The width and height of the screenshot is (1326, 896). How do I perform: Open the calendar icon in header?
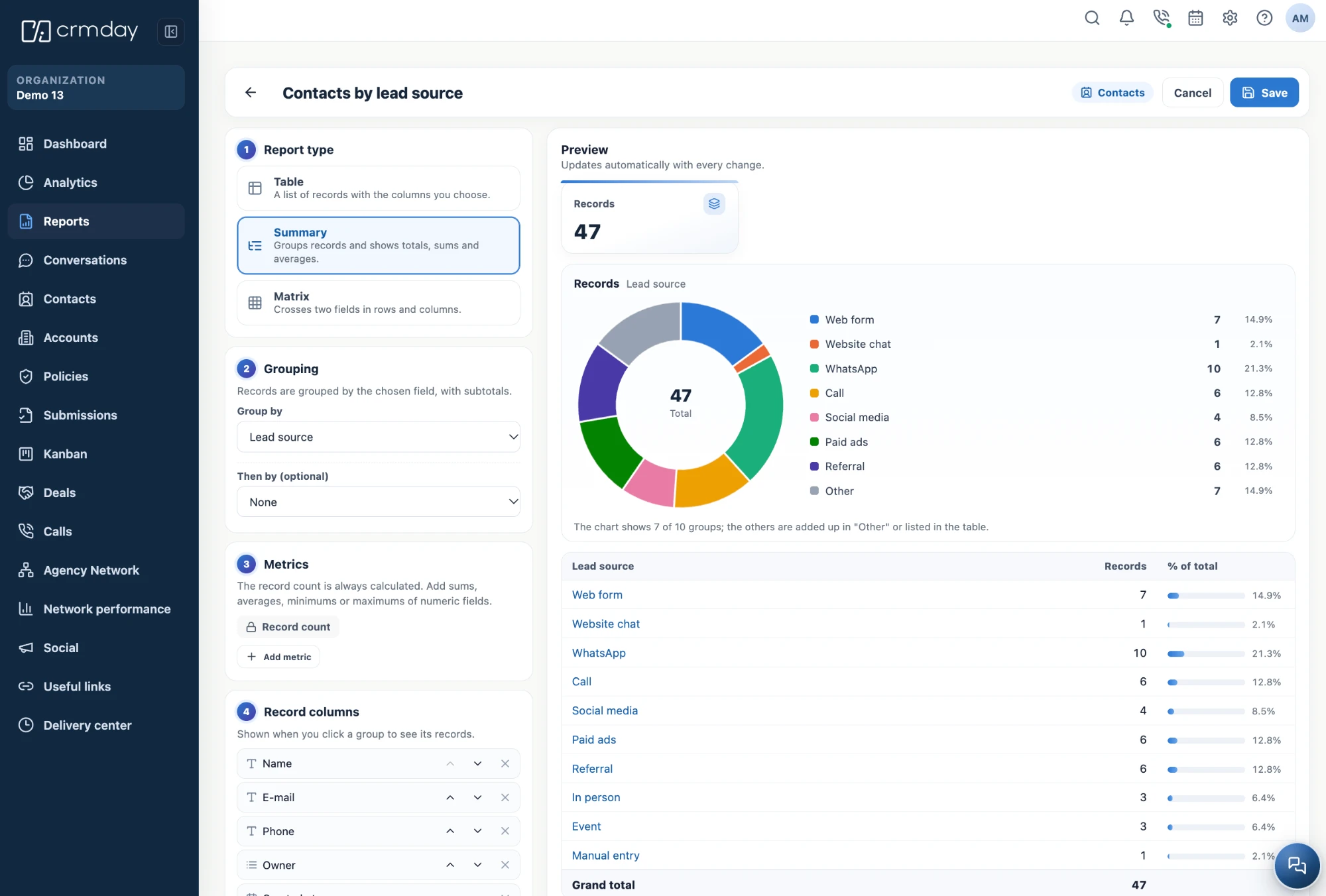coord(1195,18)
